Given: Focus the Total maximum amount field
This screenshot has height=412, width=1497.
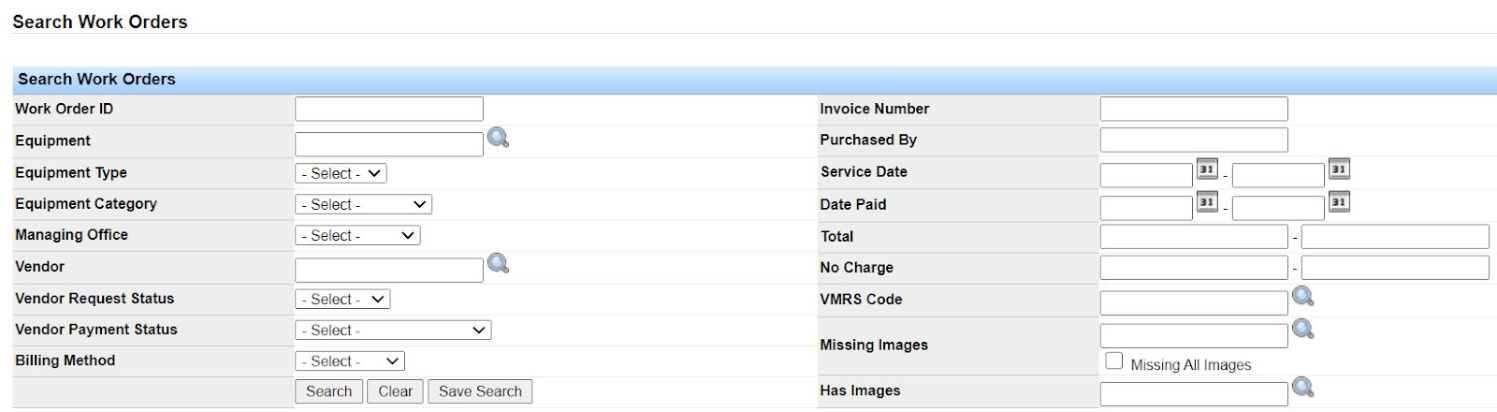Looking at the screenshot, I should pyautogui.click(x=1395, y=237).
